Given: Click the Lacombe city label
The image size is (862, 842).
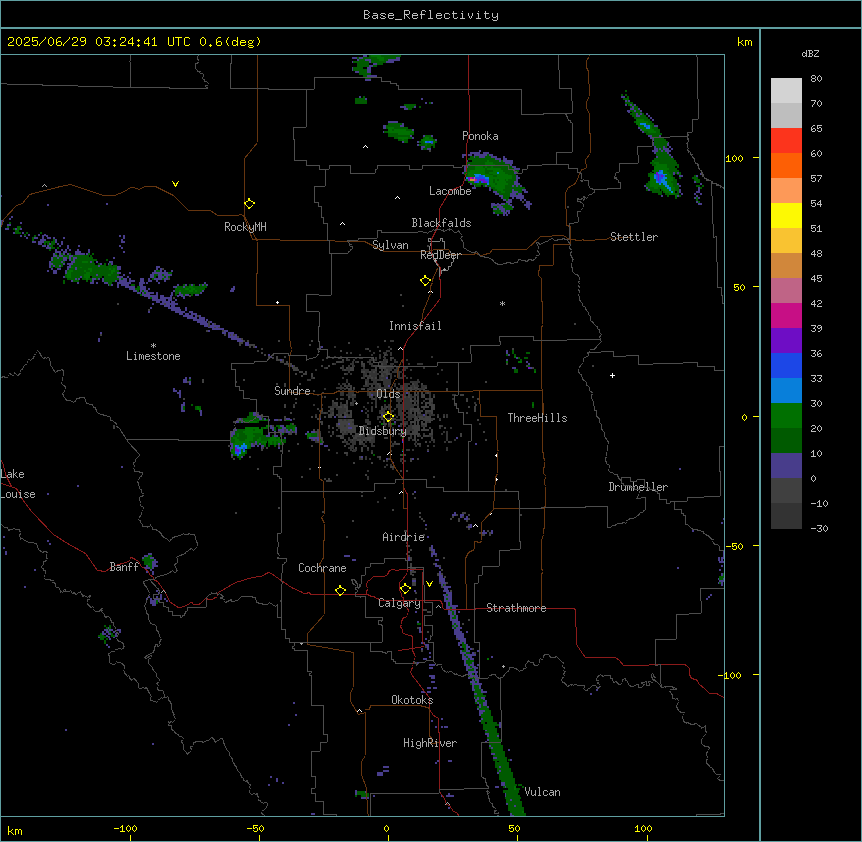Looking at the screenshot, I should pyautogui.click(x=450, y=191).
